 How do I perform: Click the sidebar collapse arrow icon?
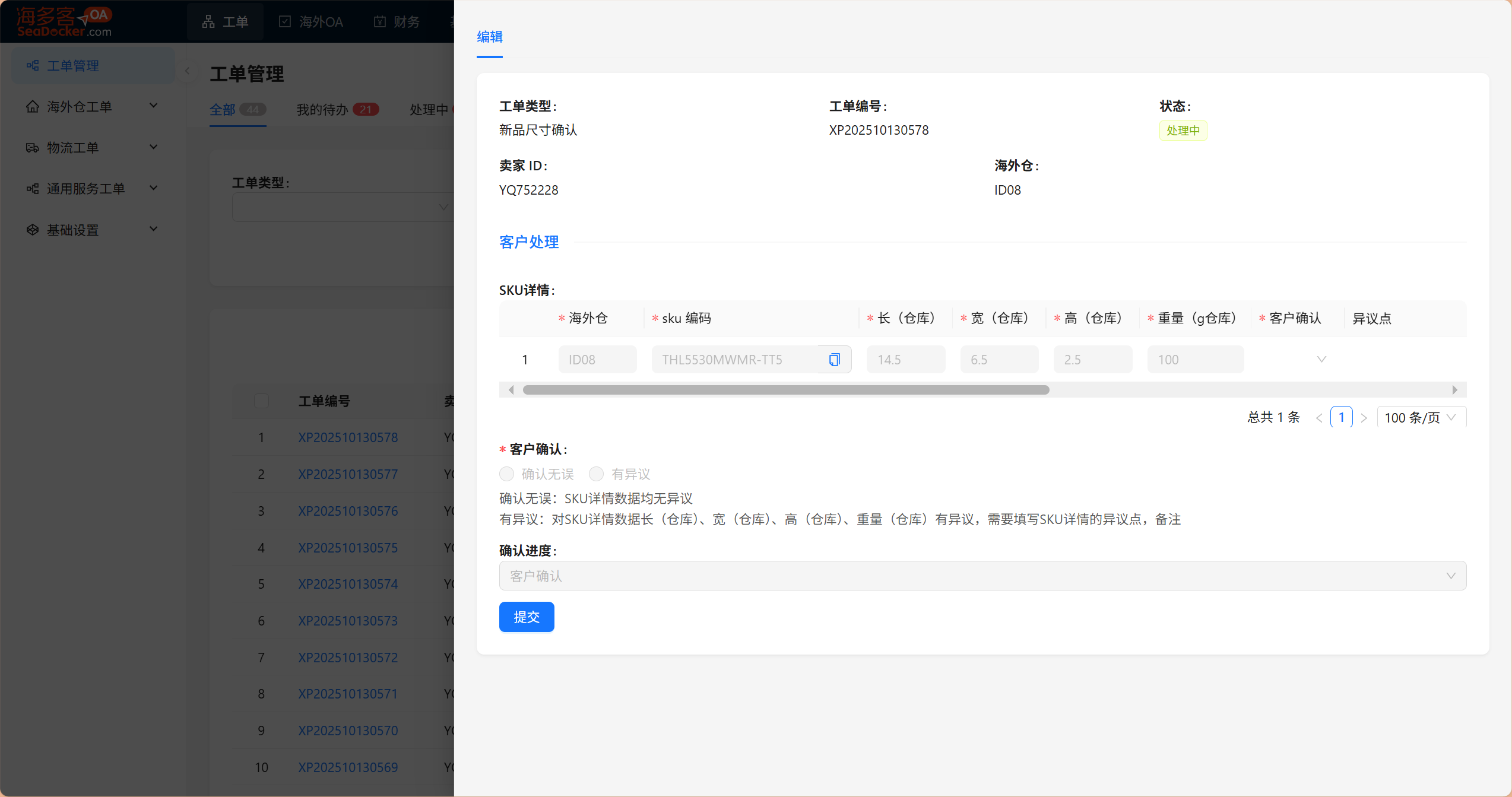188,71
